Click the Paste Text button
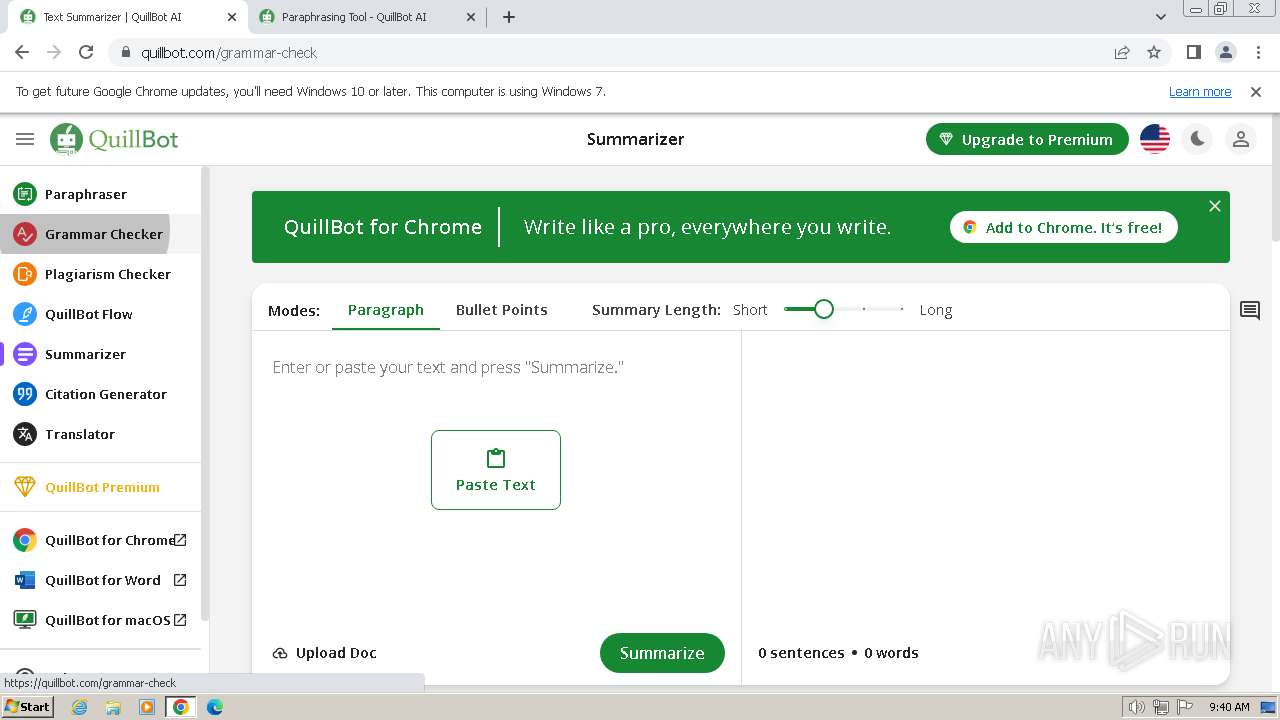1280x720 pixels. [x=496, y=470]
